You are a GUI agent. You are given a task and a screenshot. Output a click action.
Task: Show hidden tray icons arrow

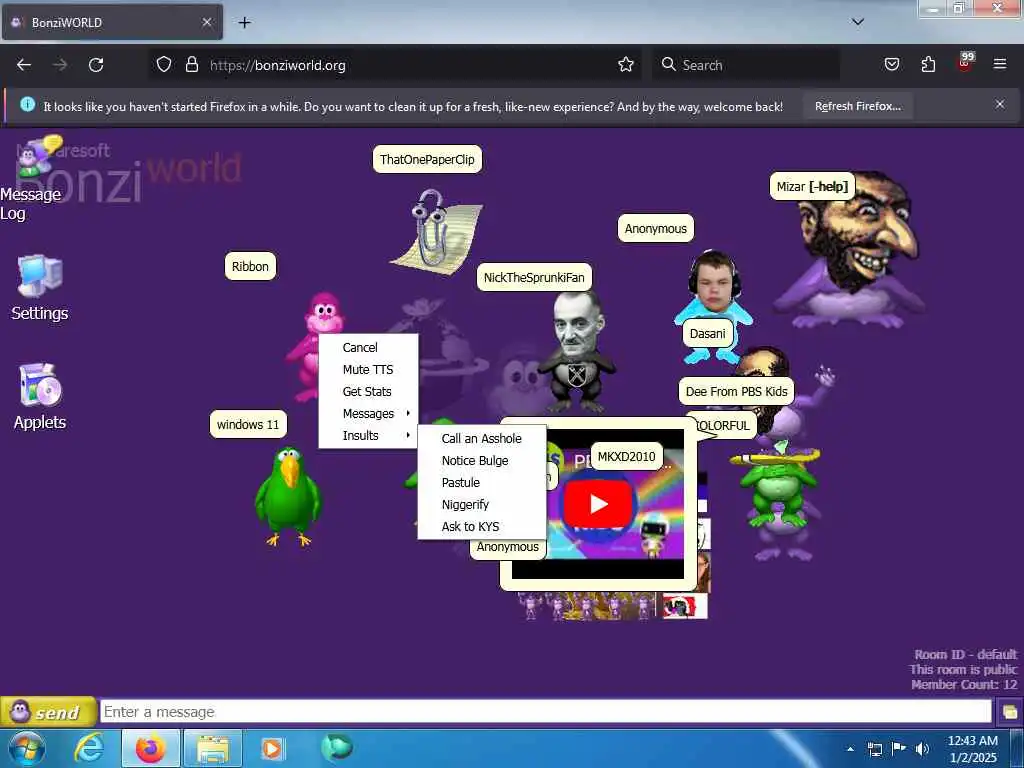pyautogui.click(x=850, y=749)
